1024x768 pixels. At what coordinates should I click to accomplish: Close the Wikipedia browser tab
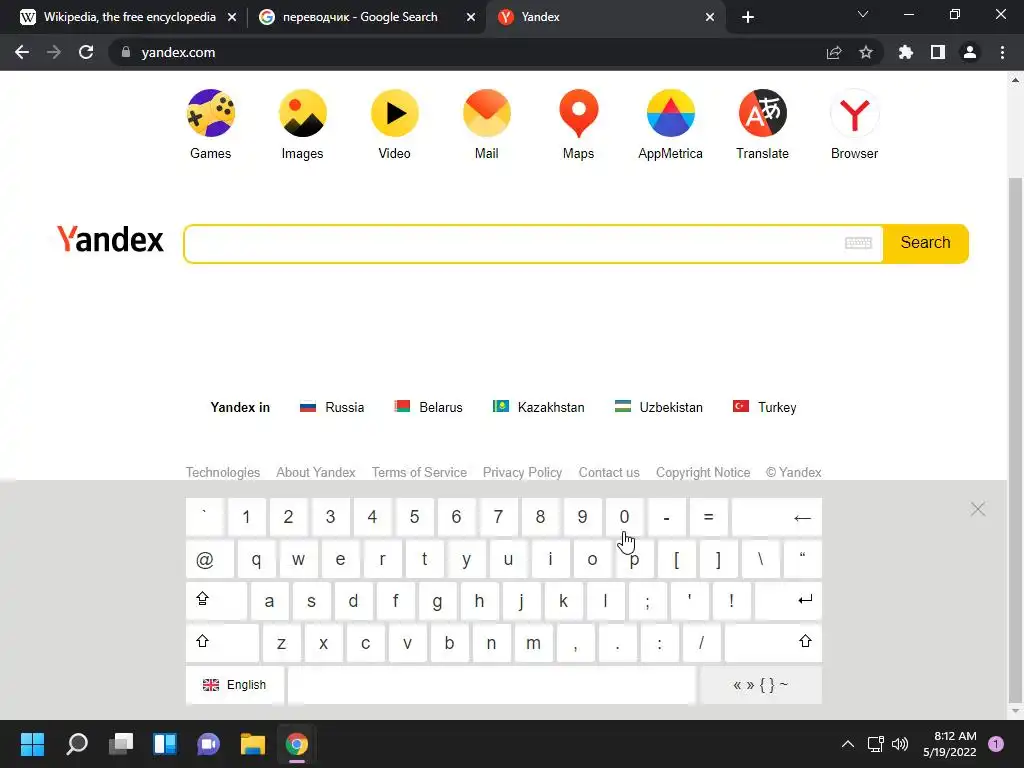[x=232, y=17]
